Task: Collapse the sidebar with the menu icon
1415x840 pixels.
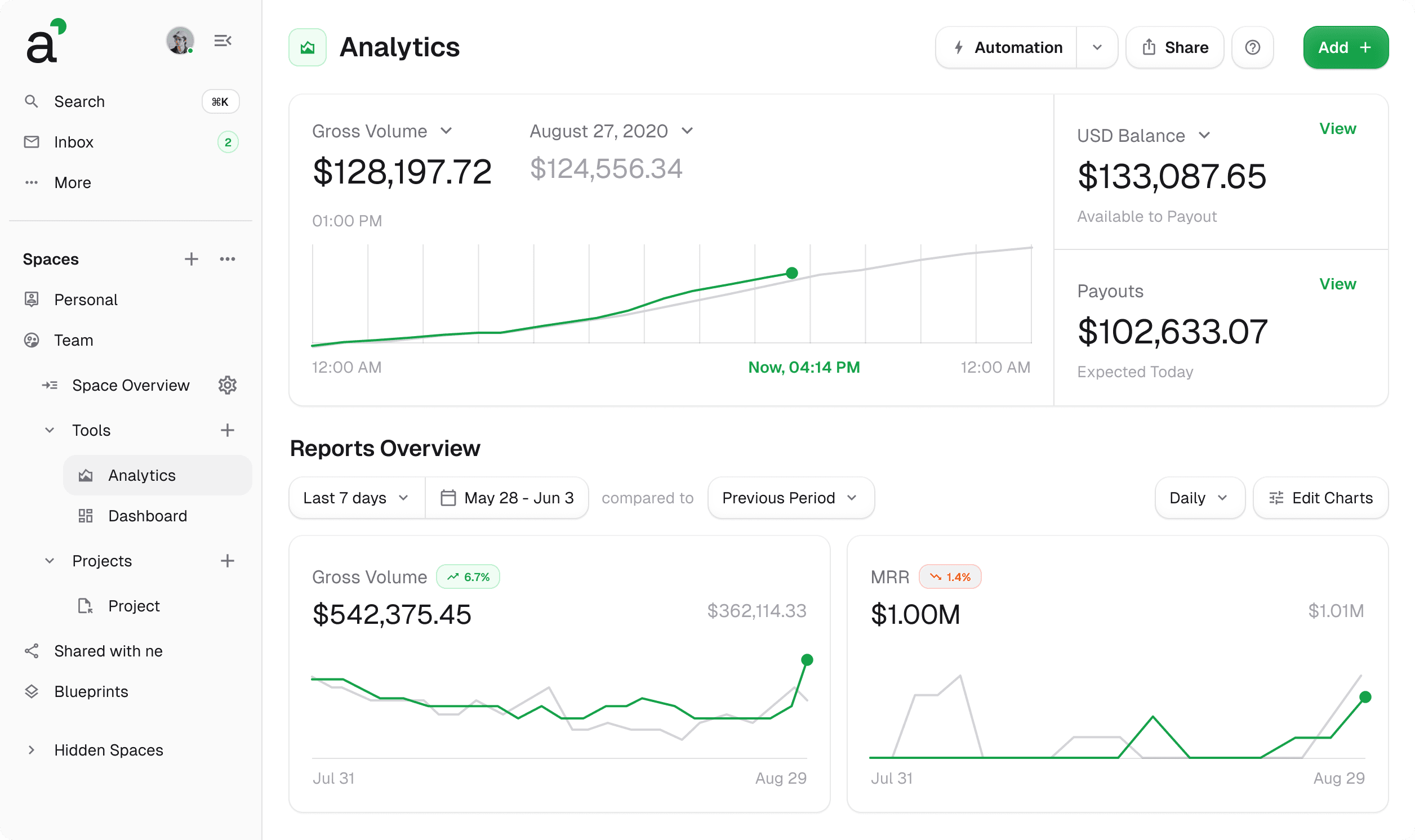Action: 223,41
